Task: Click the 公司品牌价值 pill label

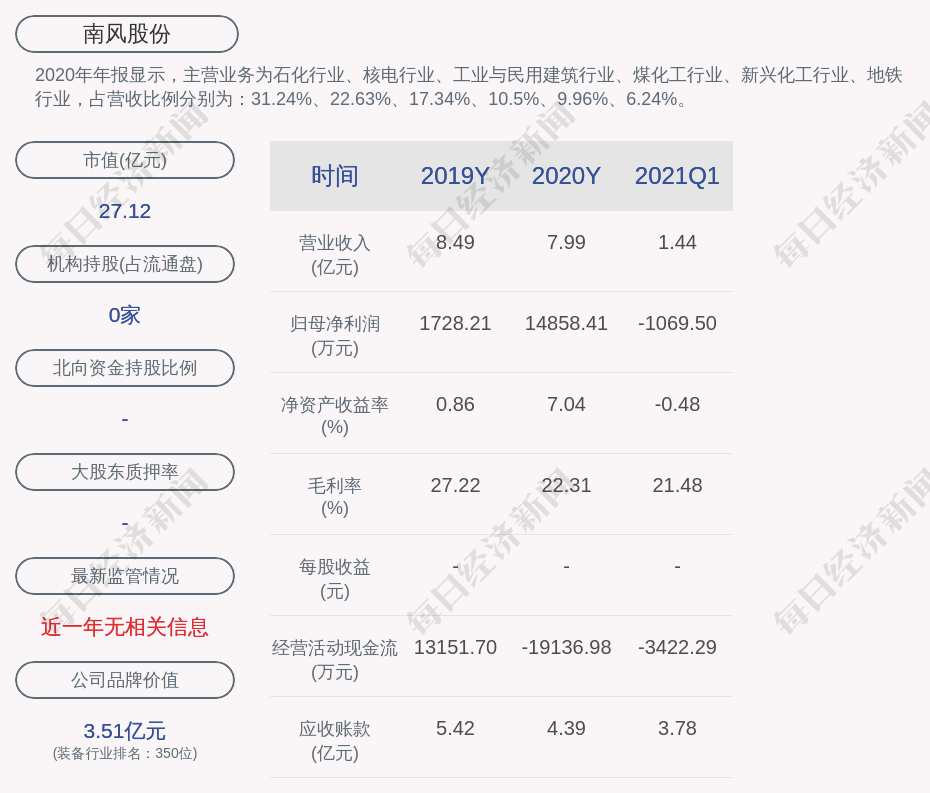Action: tap(125, 680)
